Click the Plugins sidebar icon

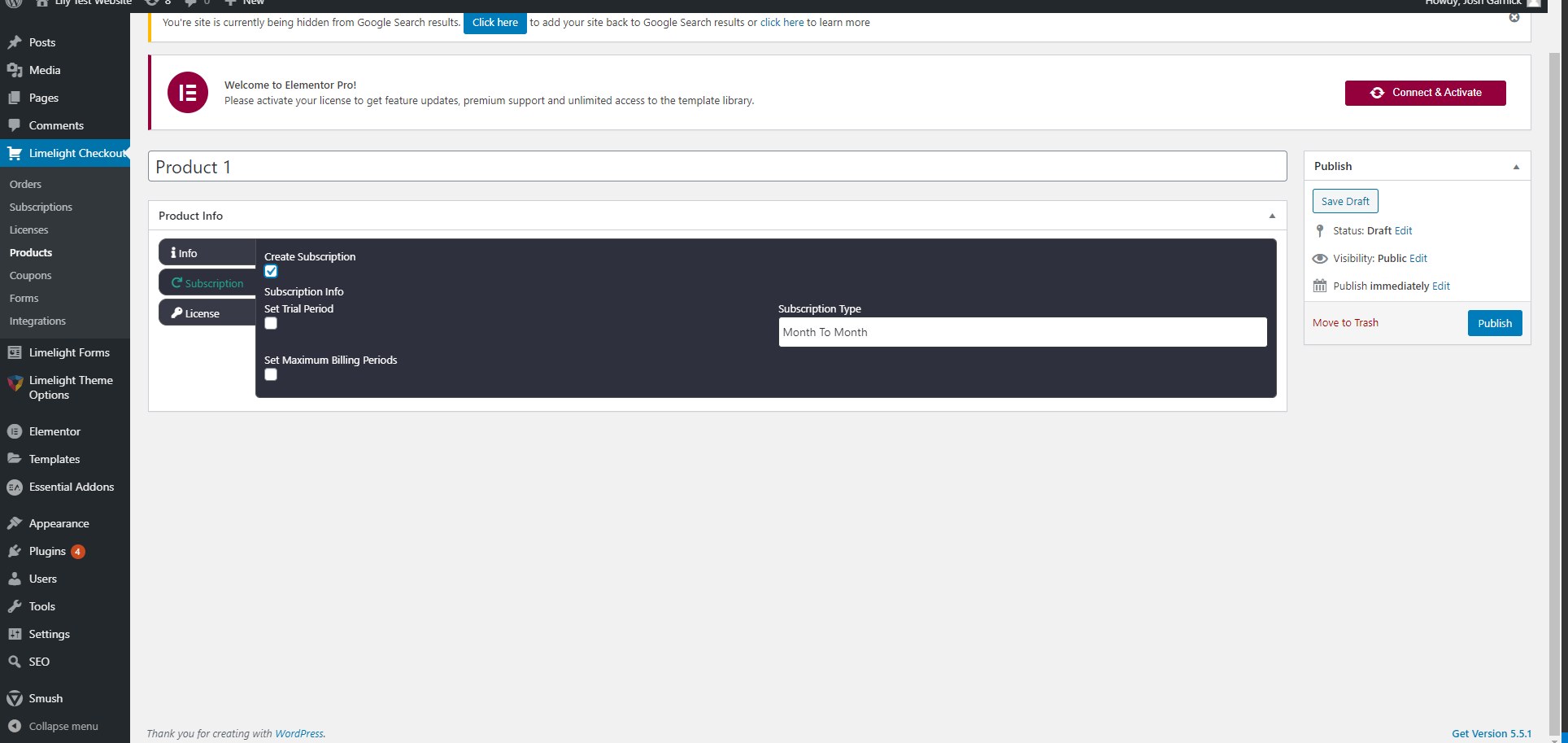(15, 551)
